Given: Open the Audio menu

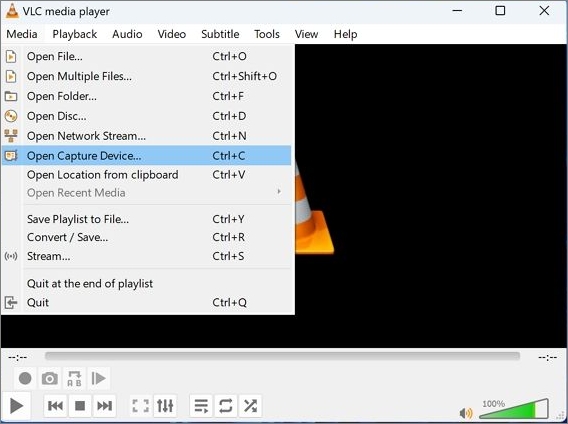Looking at the screenshot, I should [x=127, y=34].
